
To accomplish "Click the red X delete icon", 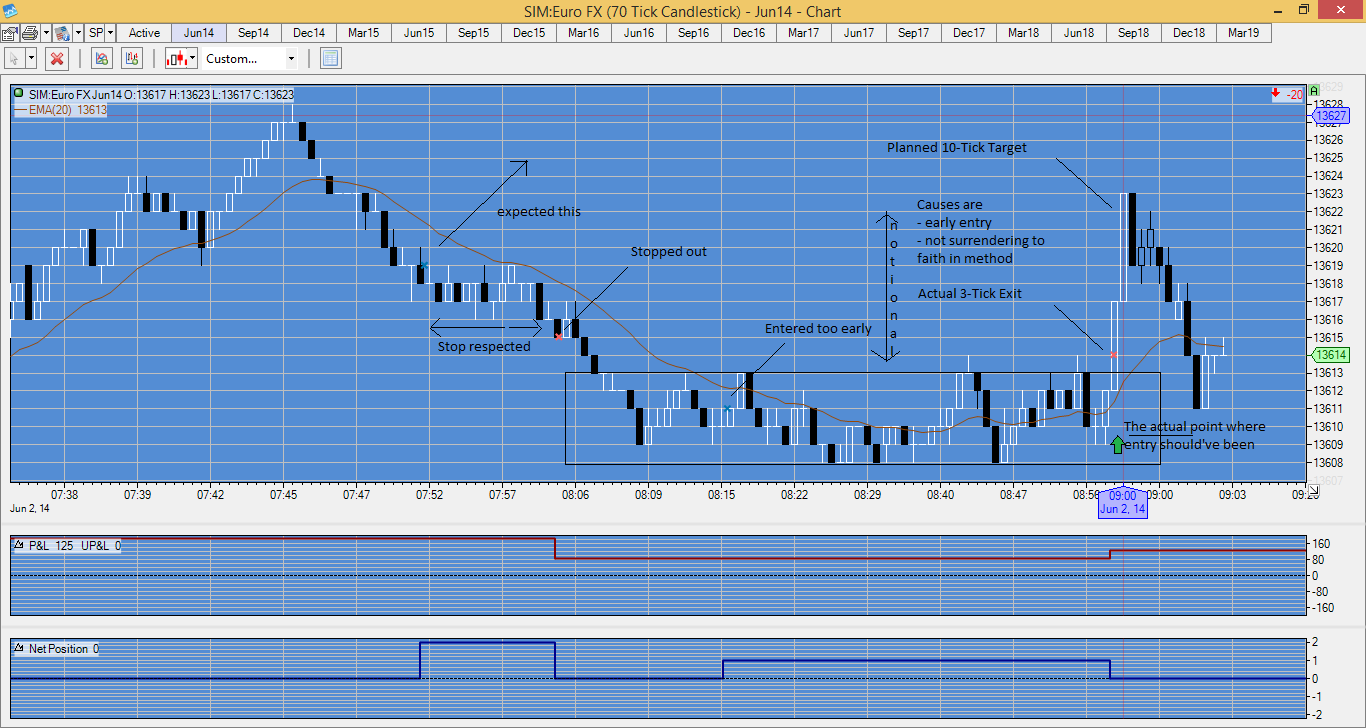I will point(57,59).
